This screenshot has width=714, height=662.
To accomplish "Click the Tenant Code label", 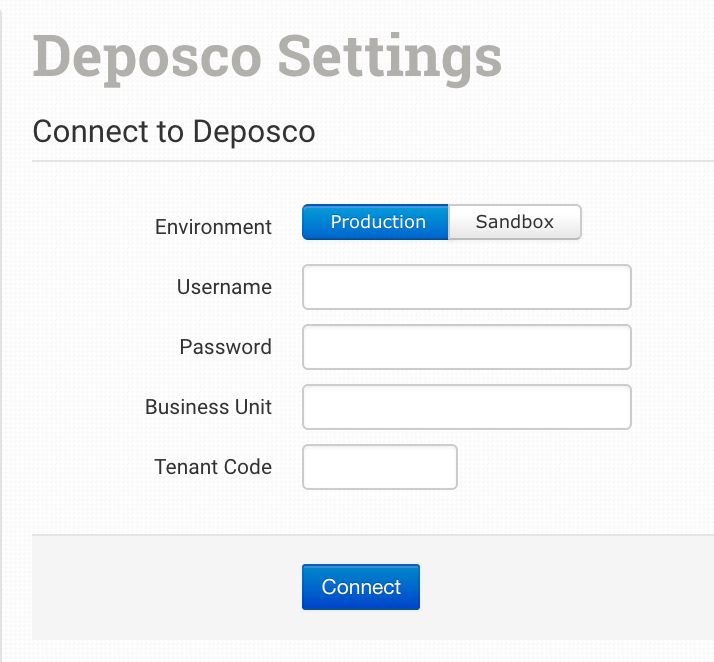I will click(213, 467).
